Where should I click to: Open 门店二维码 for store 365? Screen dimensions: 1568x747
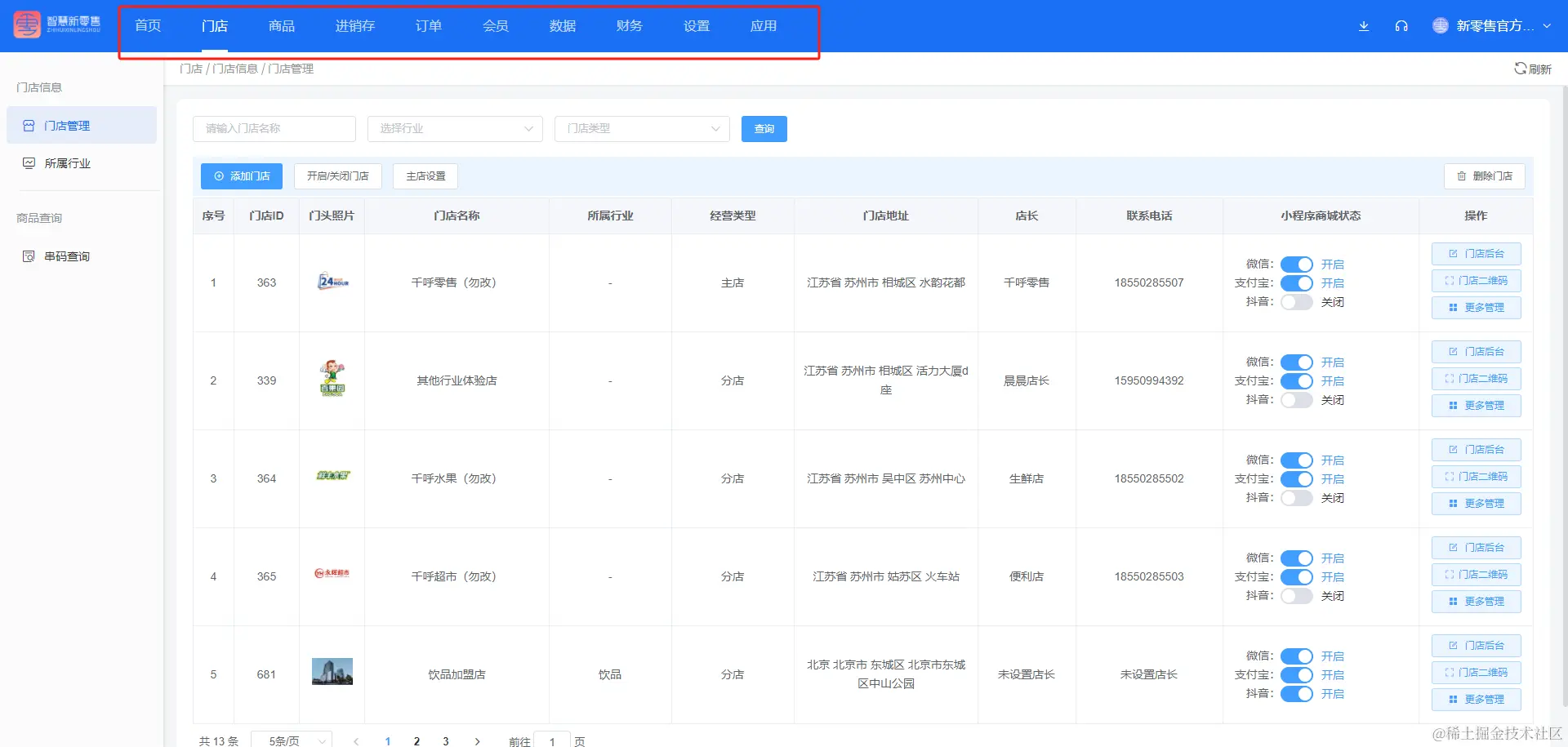(1477, 575)
